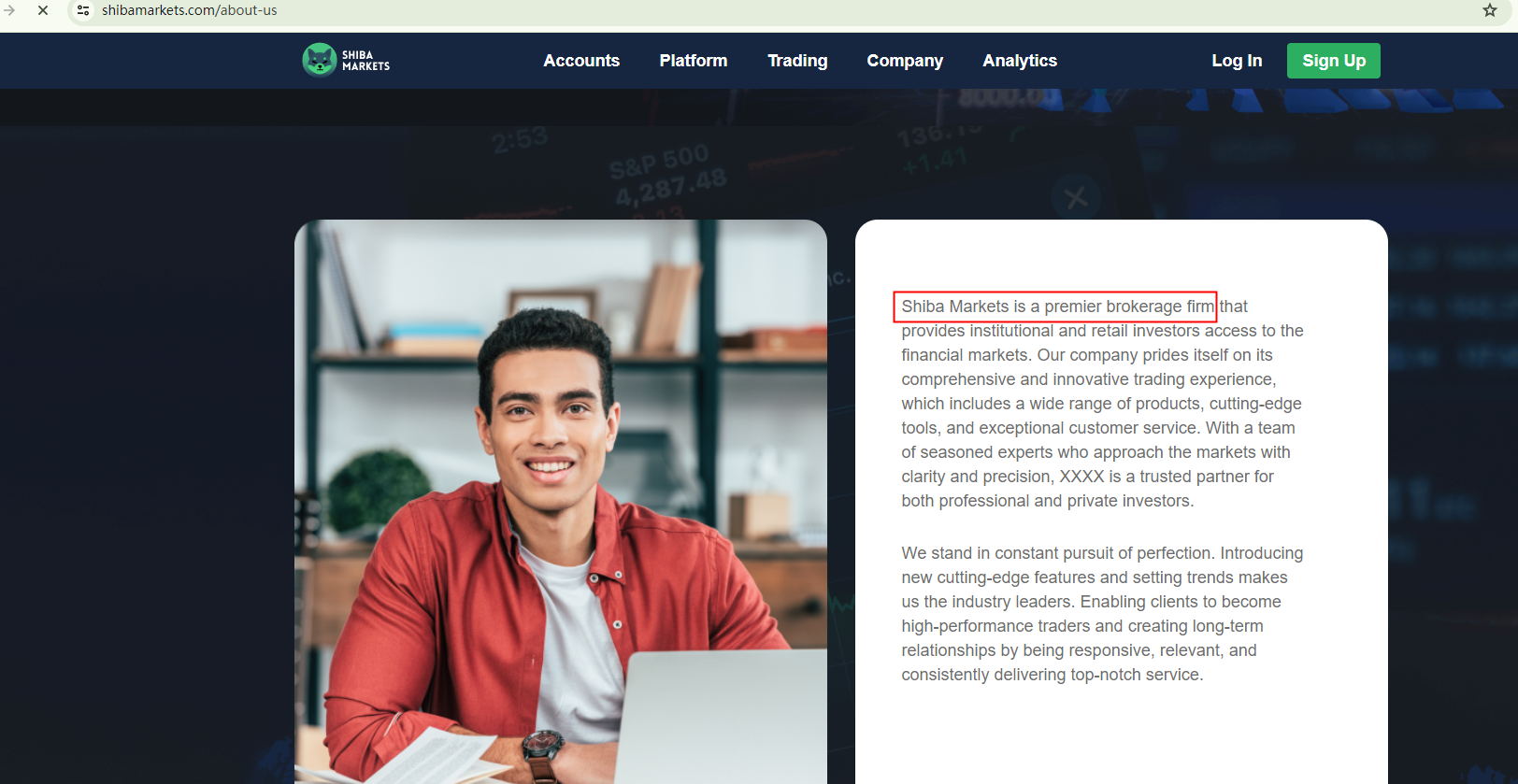Stop page loading with the X icon
Viewport: 1518px width, 784px height.
click(43, 10)
